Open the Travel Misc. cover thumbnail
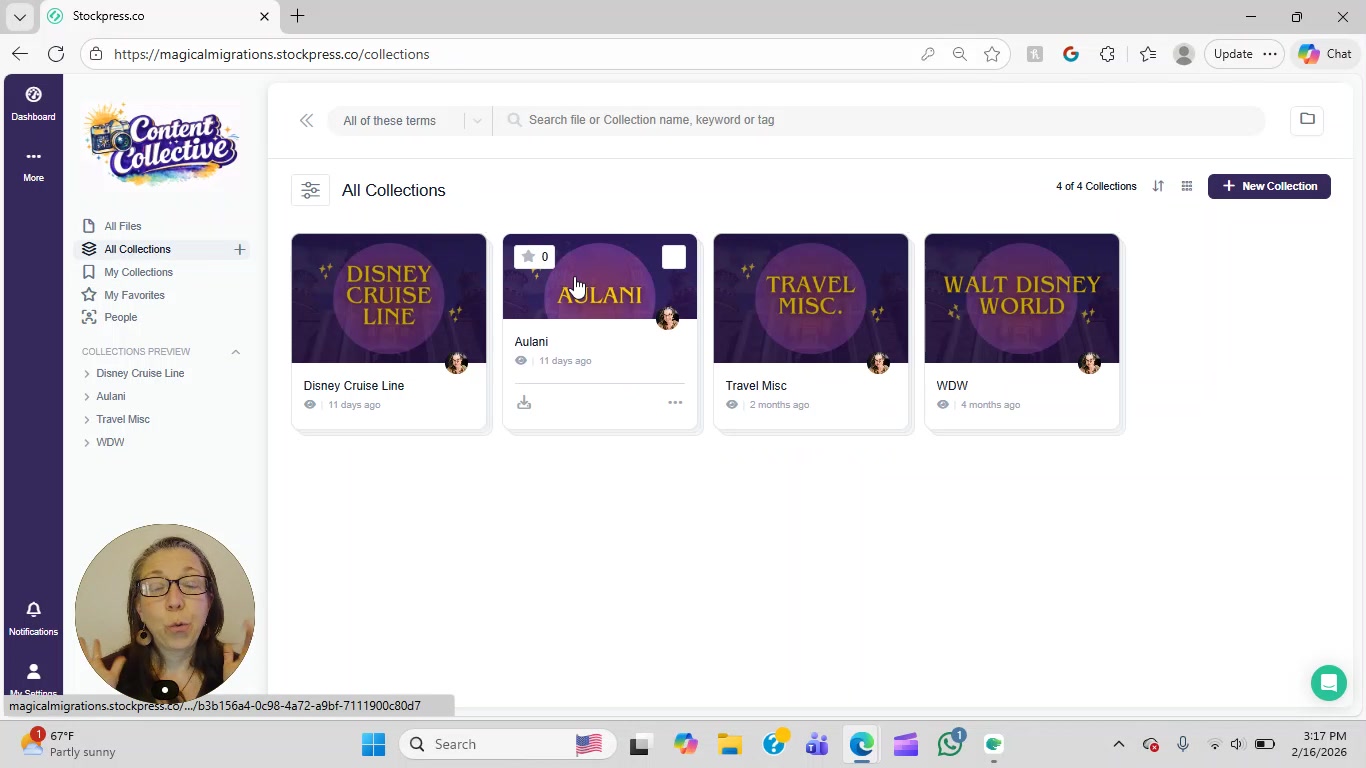 coord(811,298)
